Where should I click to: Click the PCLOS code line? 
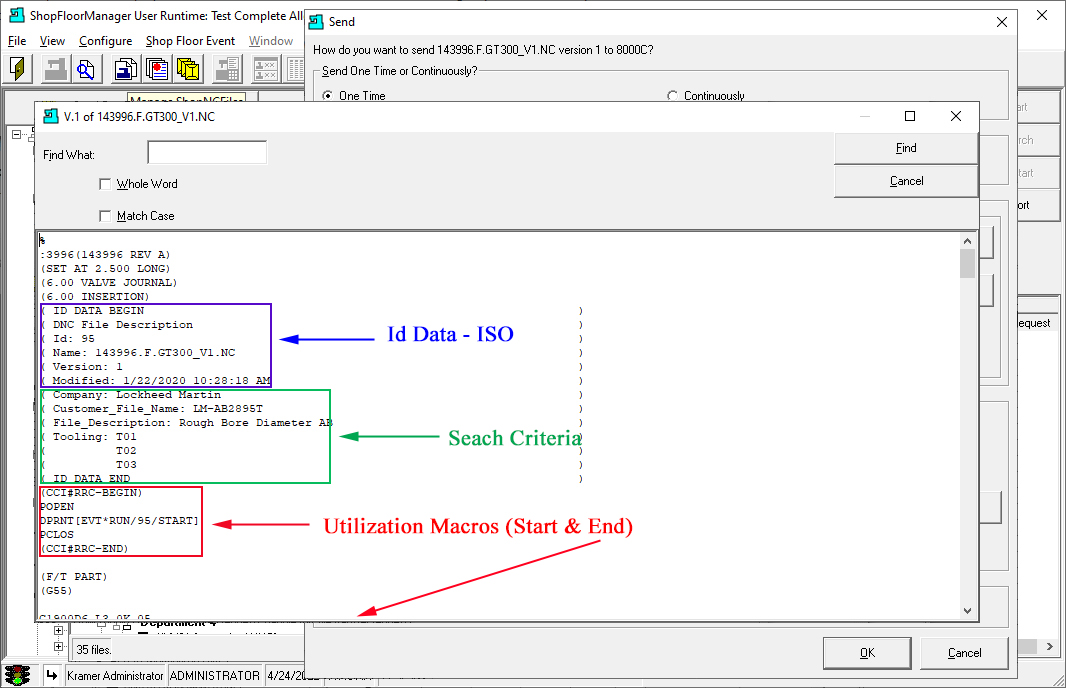(57, 534)
